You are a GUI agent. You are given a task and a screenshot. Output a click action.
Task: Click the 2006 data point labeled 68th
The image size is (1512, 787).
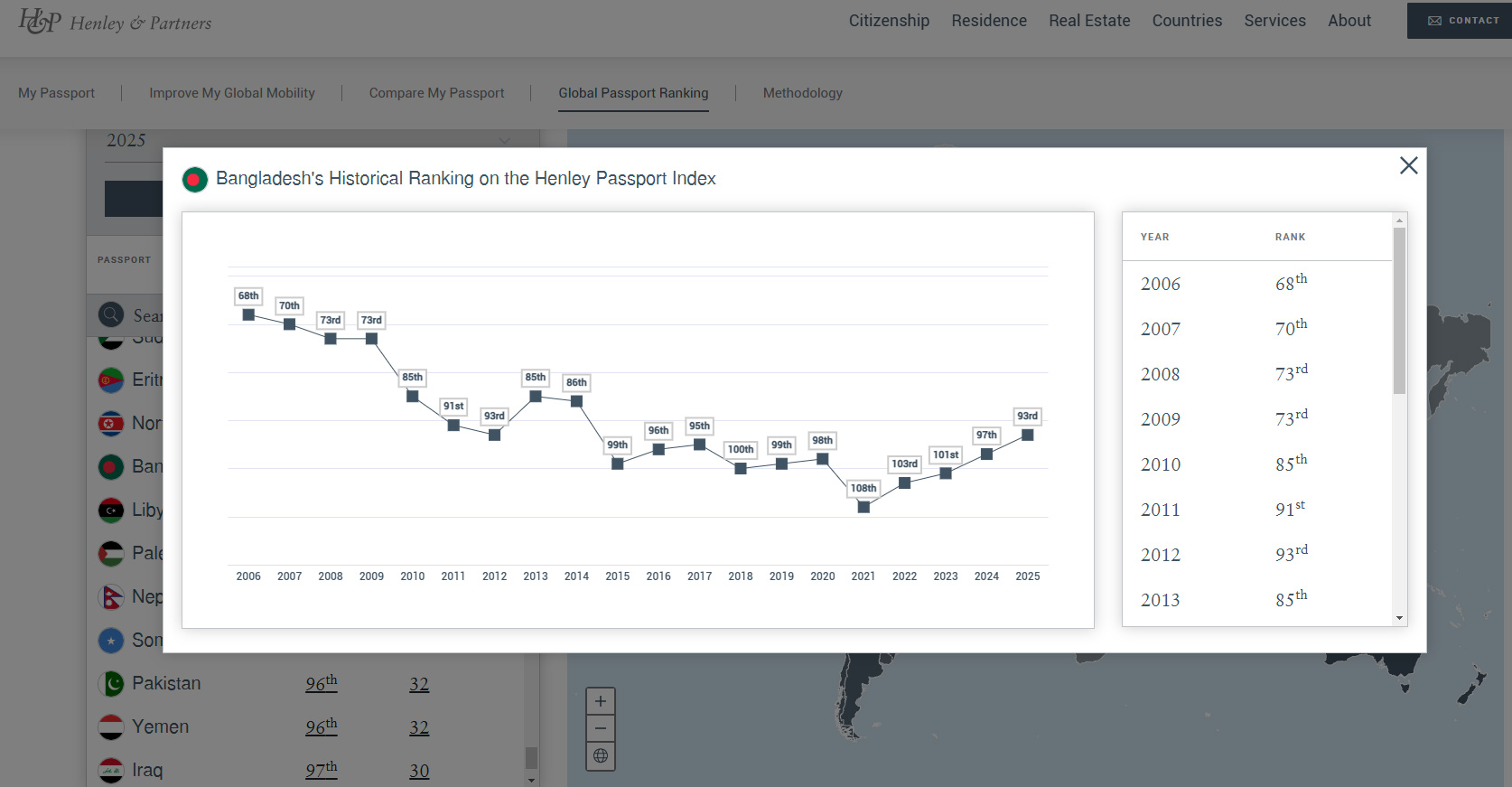tap(248, 314)
